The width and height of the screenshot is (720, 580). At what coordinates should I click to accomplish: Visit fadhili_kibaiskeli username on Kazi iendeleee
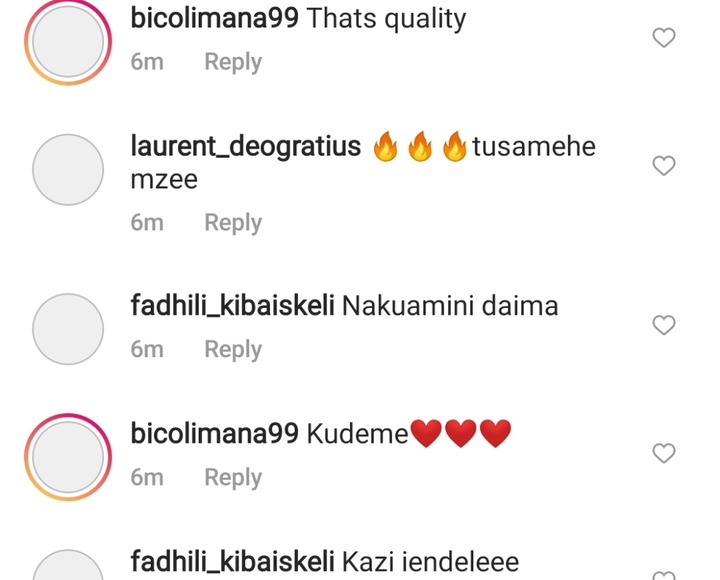click(x=232, y=562)
